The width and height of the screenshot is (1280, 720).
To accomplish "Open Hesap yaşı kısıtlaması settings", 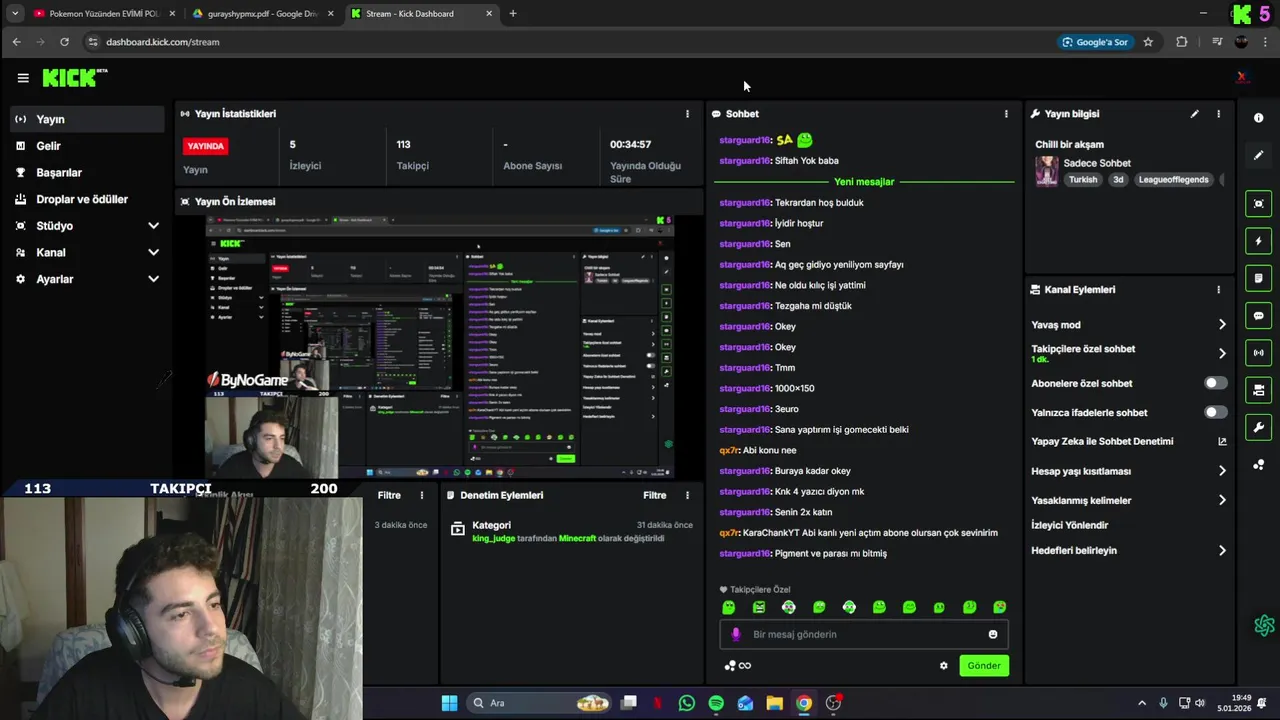I will pyautogui.click(x=1129, y=471).
